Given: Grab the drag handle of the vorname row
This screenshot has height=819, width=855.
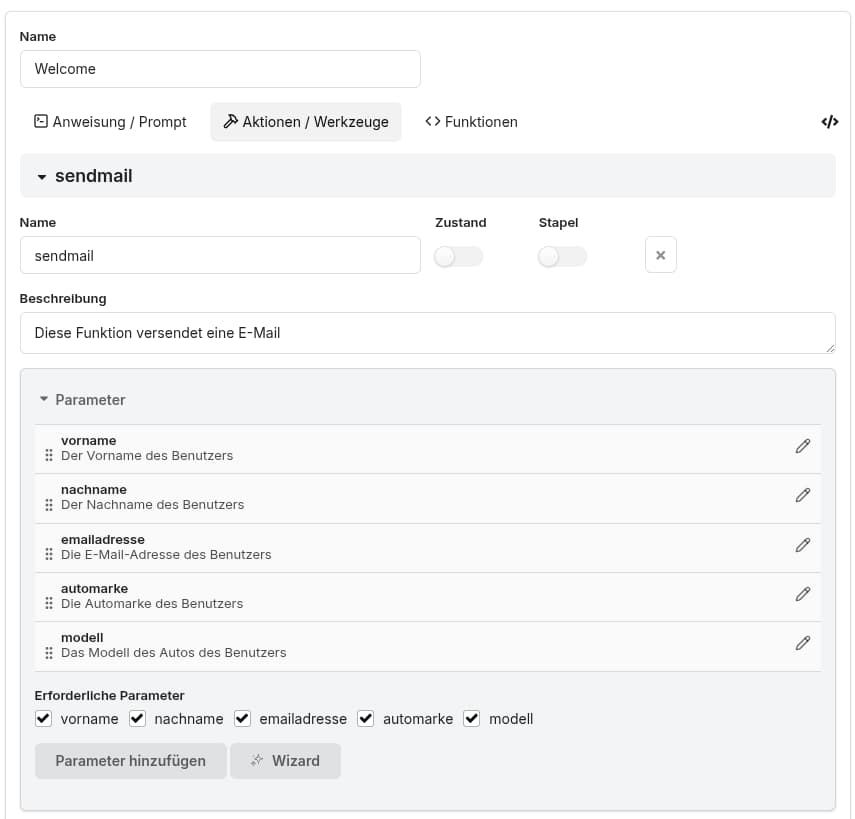Looking at the screenshot, I should (49, 455).
